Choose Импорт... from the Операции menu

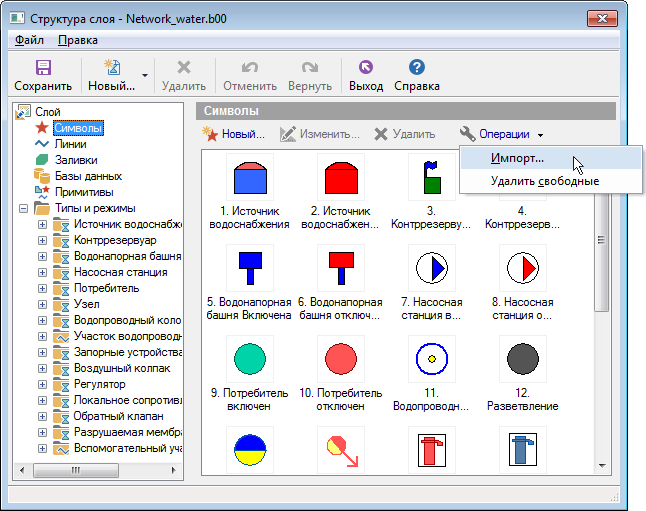pos(517,158)
